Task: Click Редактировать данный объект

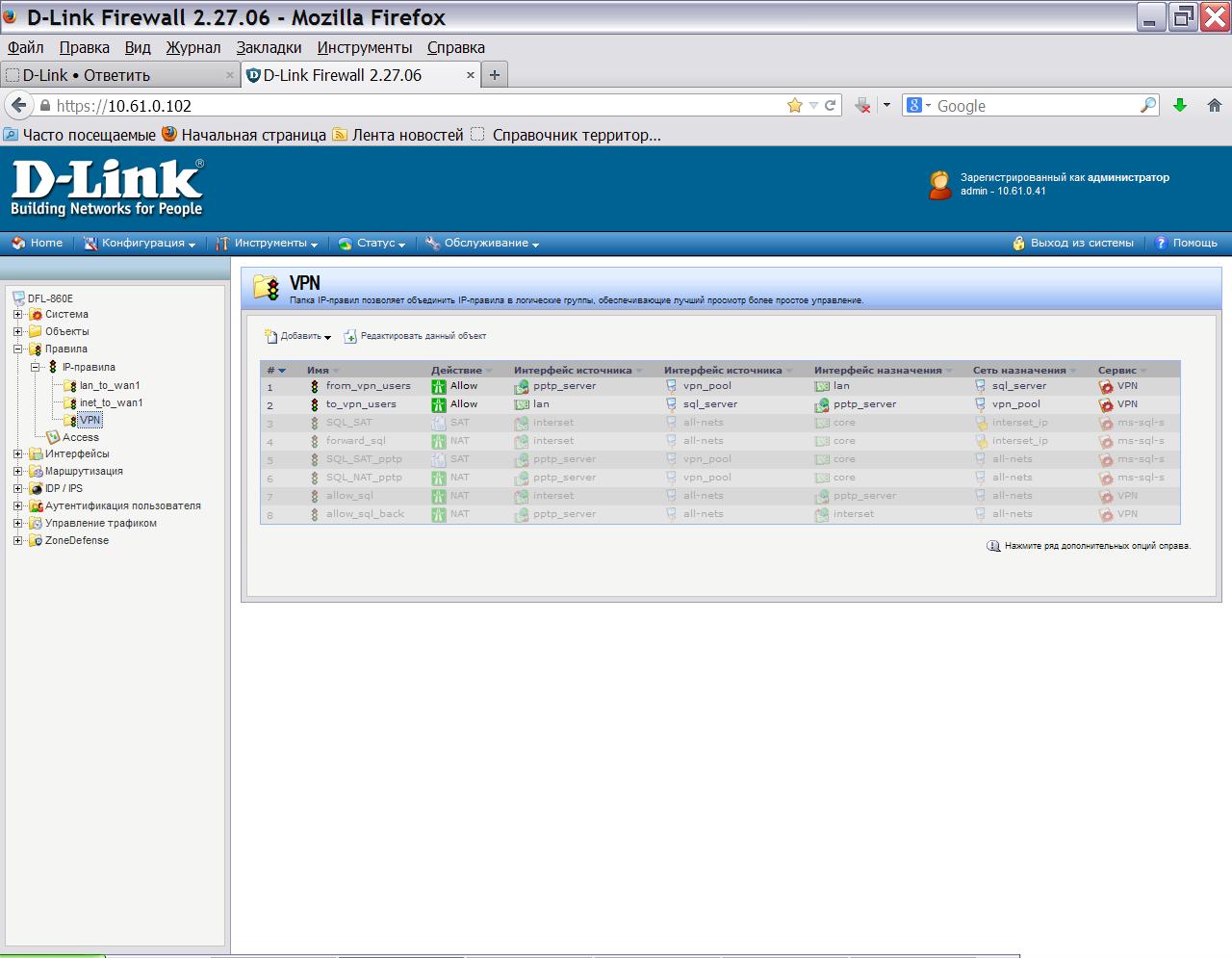Action: coord(423,336)
